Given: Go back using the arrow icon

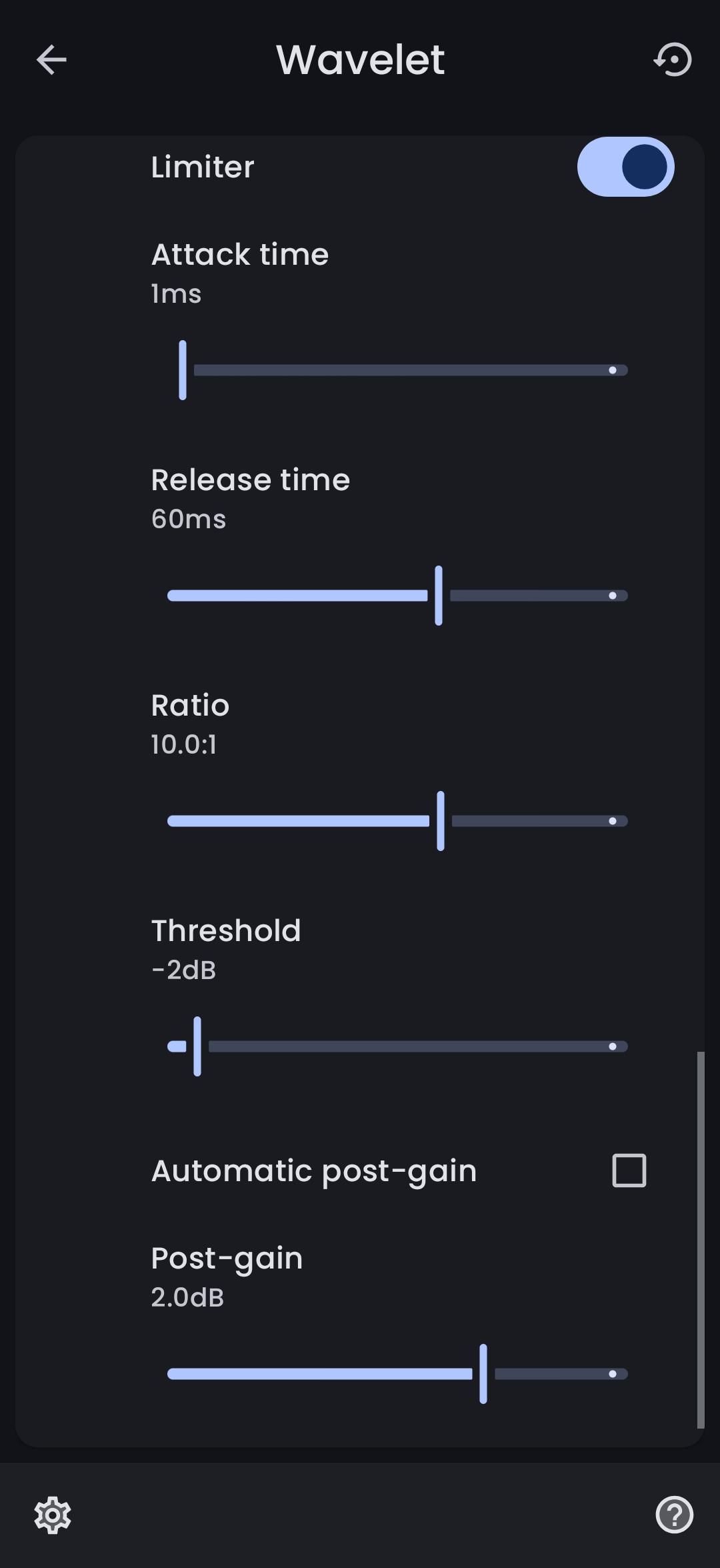Looking at the screenshot, I should point(51,60).
